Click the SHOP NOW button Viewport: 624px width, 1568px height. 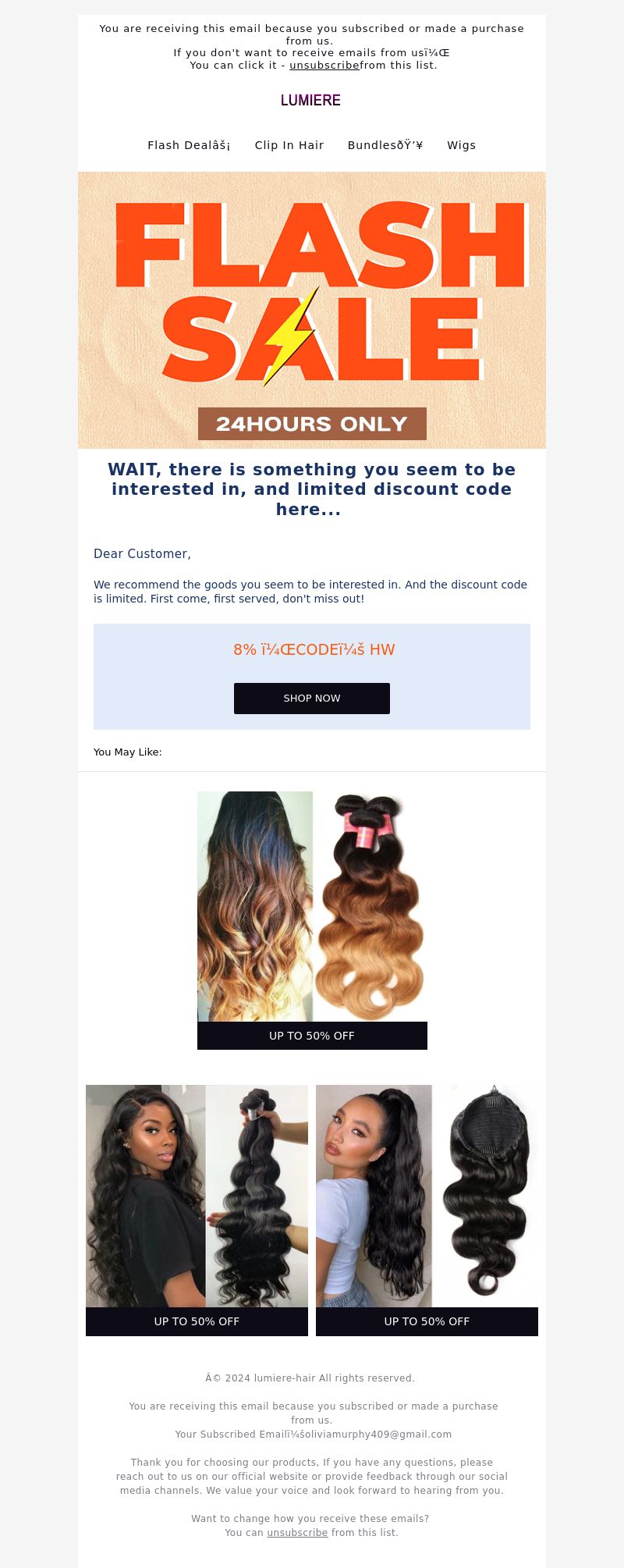coord(312,699)
